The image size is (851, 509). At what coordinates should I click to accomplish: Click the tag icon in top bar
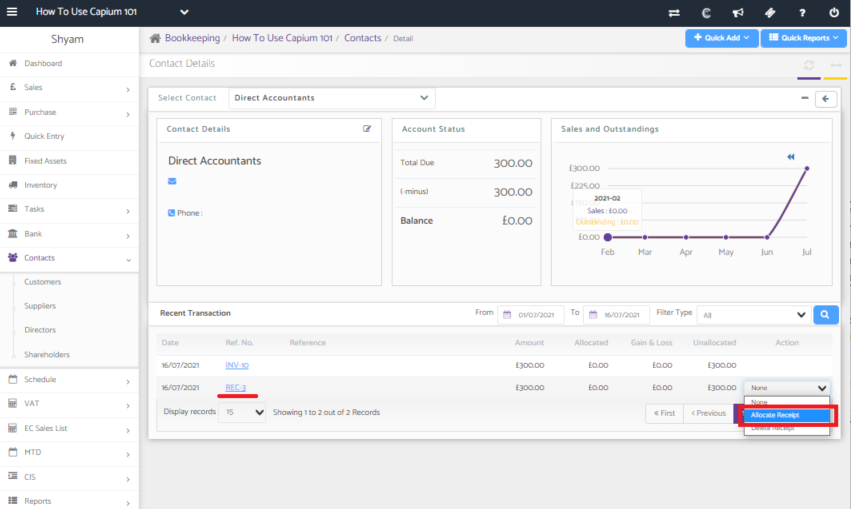coord(770,12)
